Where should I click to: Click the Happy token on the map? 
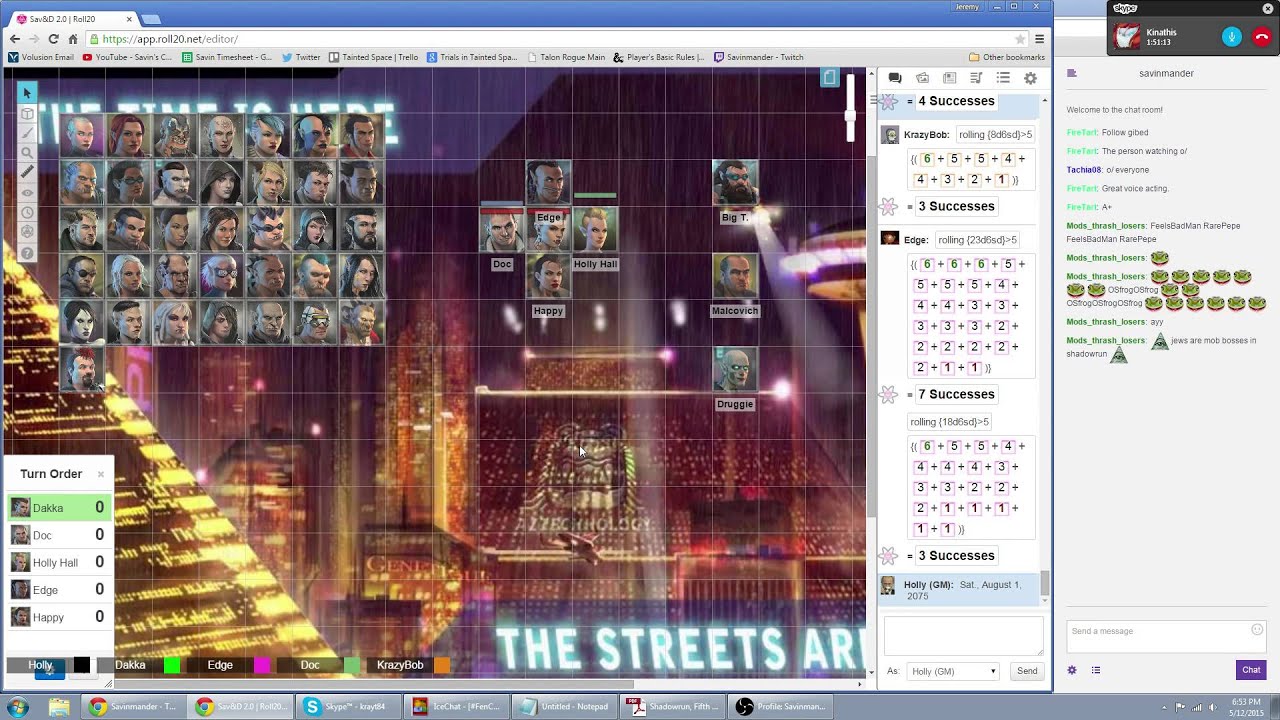549,277
